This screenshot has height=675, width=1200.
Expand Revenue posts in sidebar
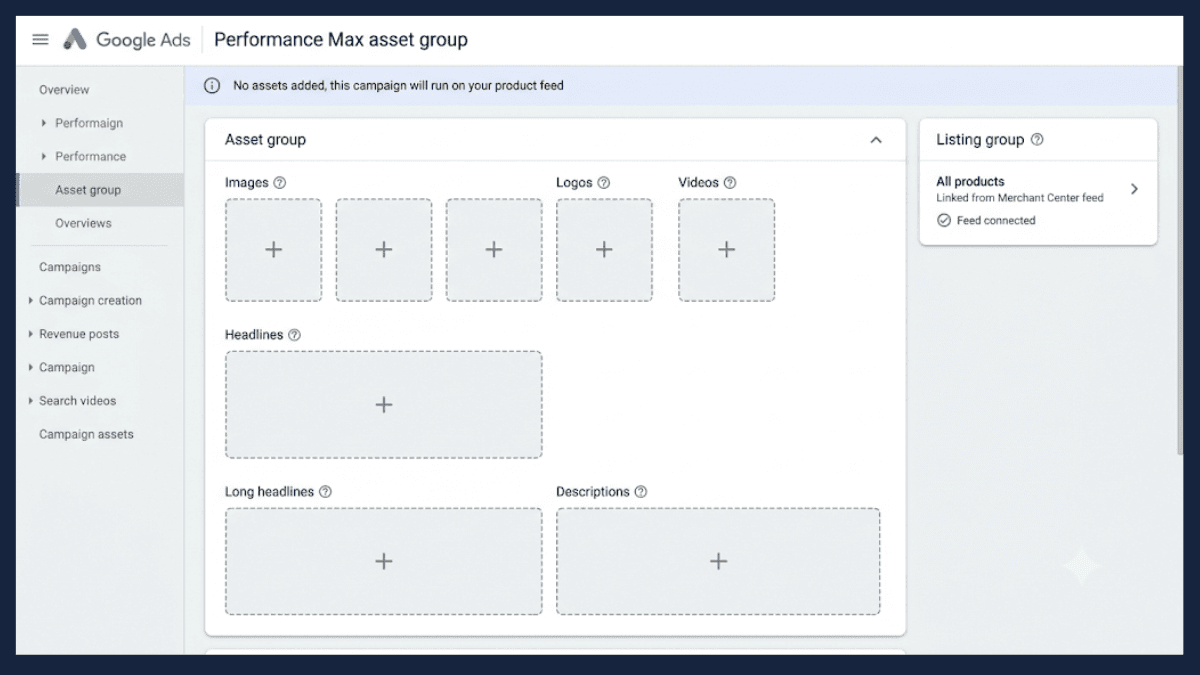pos(31,334)
